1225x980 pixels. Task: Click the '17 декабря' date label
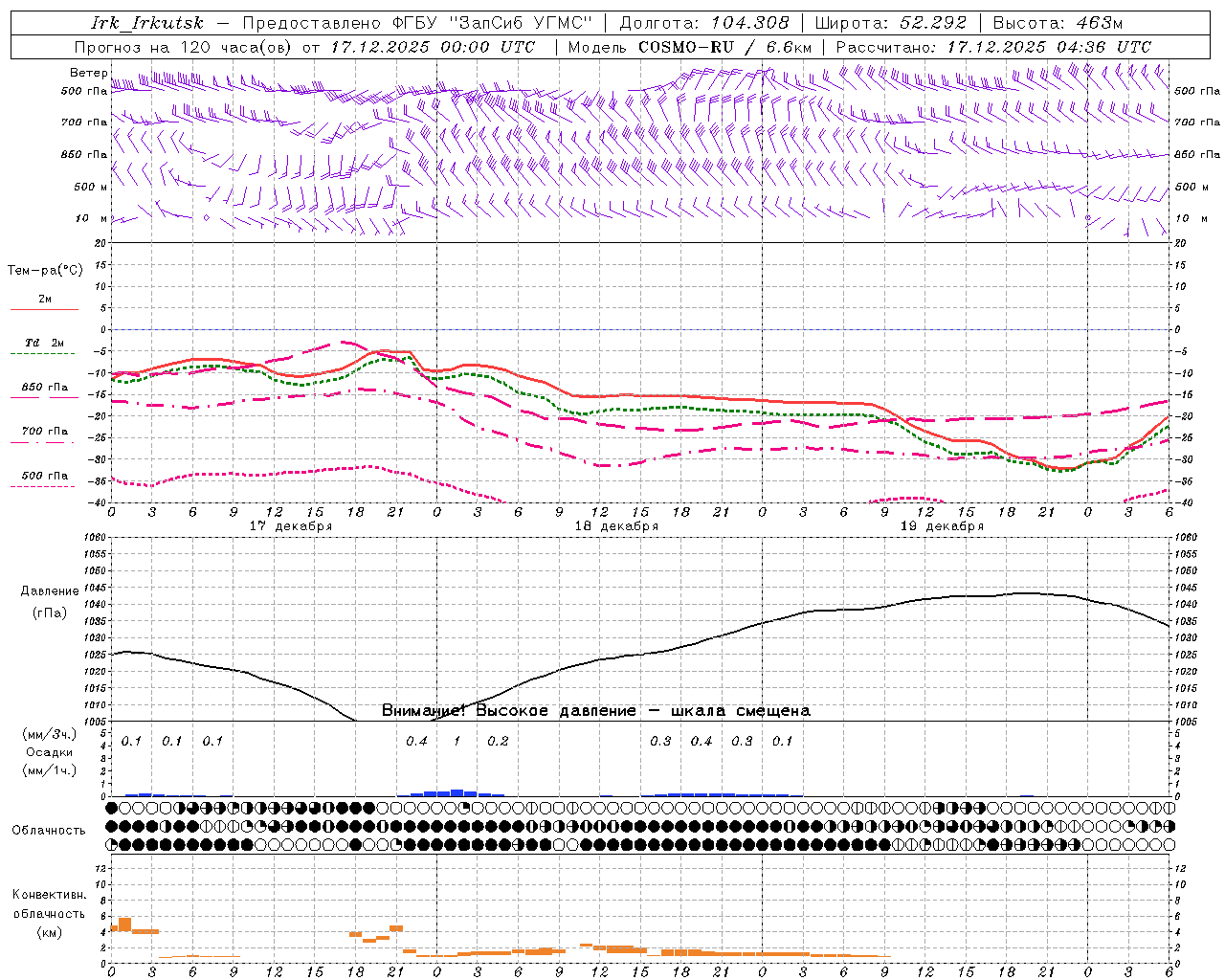coord(291,526)
